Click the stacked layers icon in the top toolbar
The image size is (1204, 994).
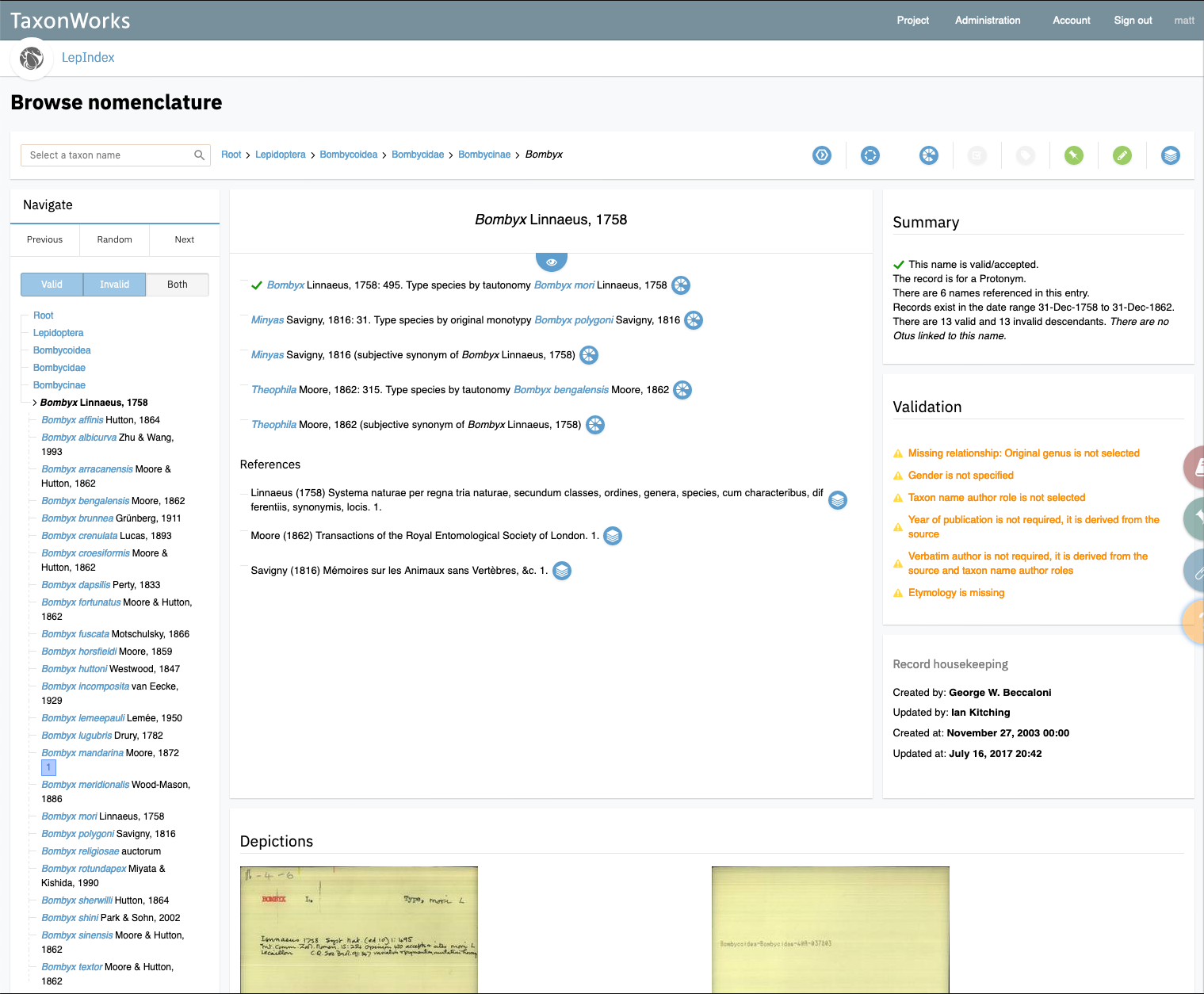pyautogui.click(x=1171, y=155)
